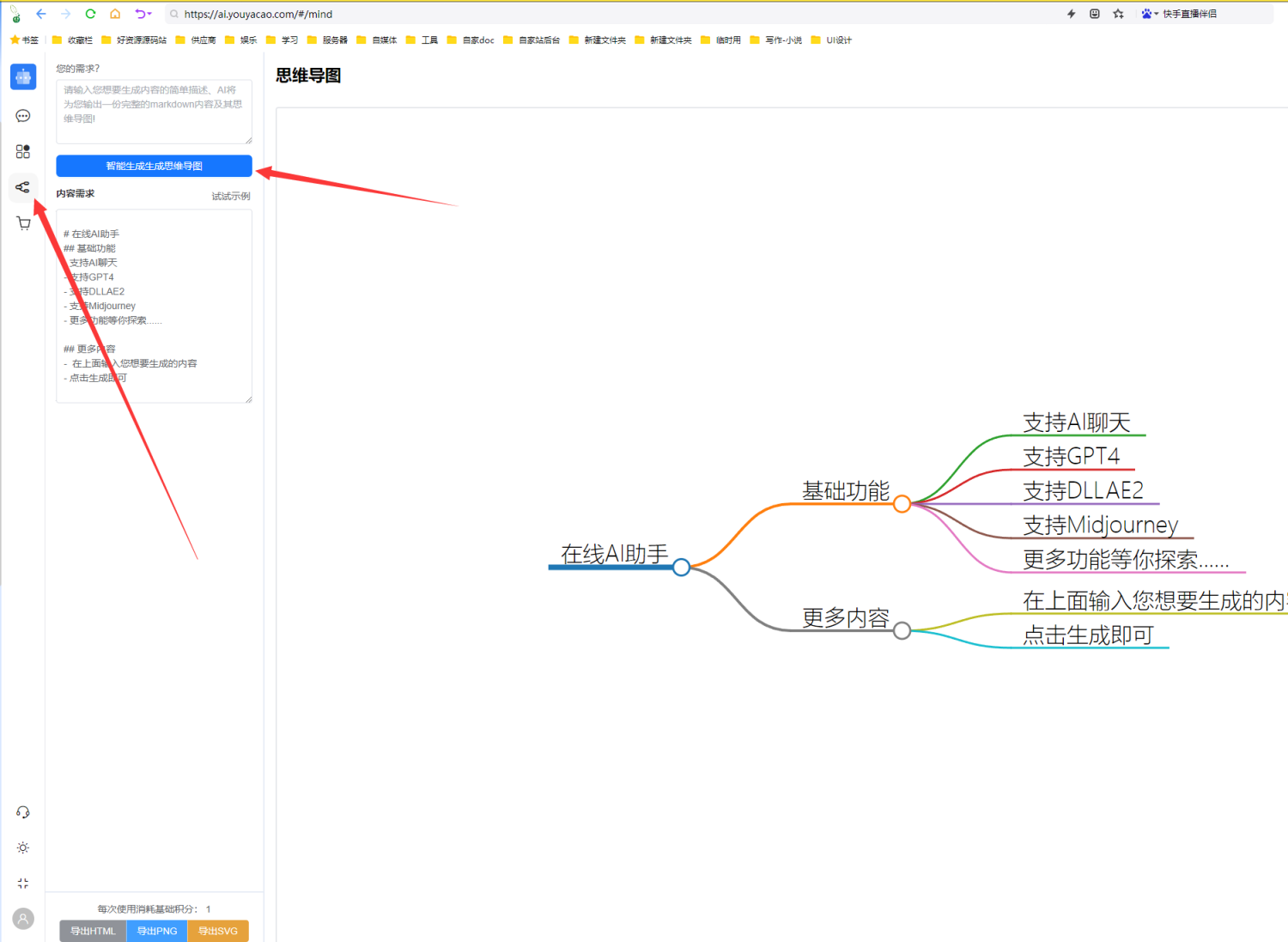Image resolution: width=1288 pixels, height=942 pixels.
Task: Click the 在上面输入您想要生成的内容 leaf node
Action: pyautogui.click(x=1155, y=601)
